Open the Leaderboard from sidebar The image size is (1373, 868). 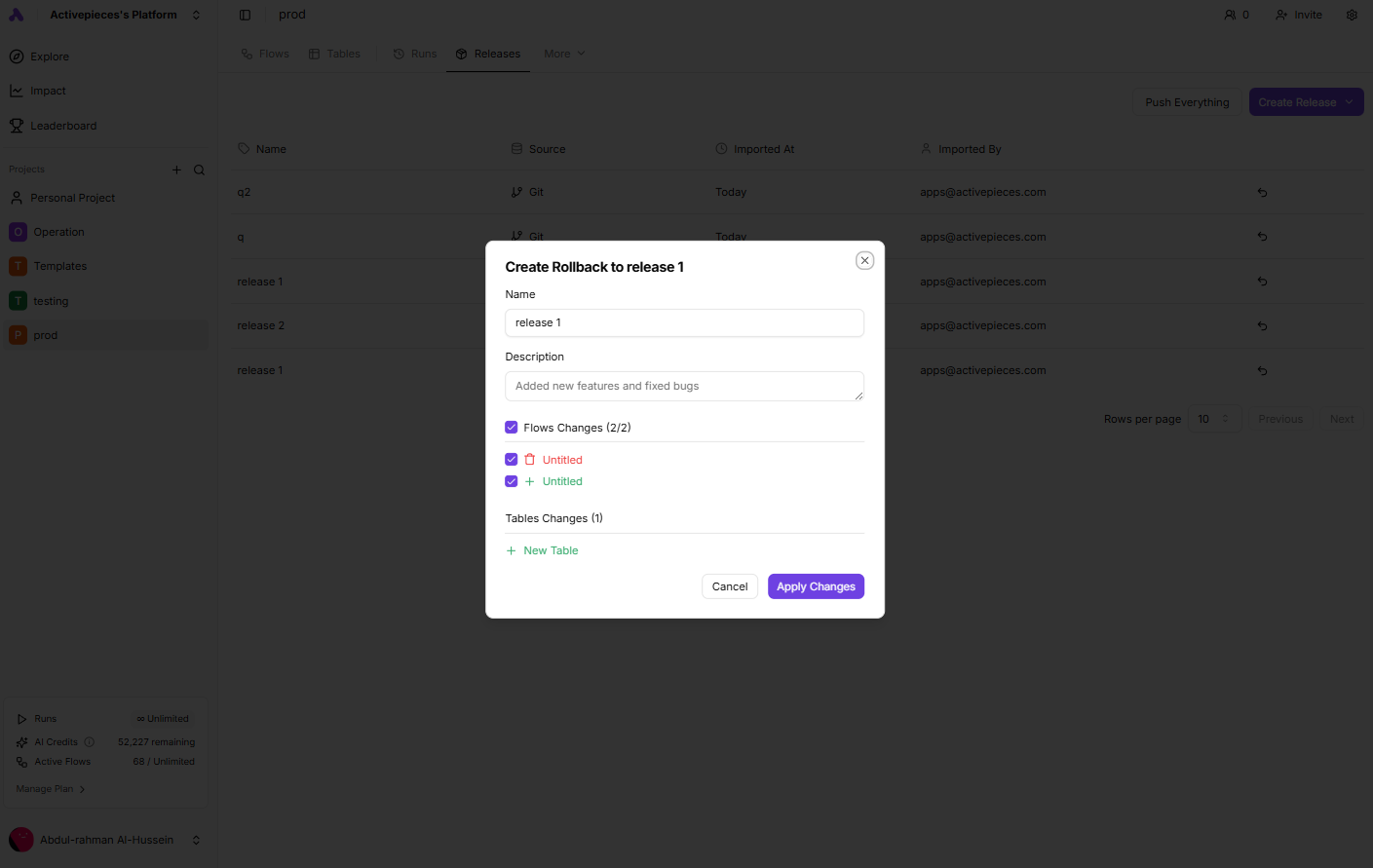coord(62,125)
